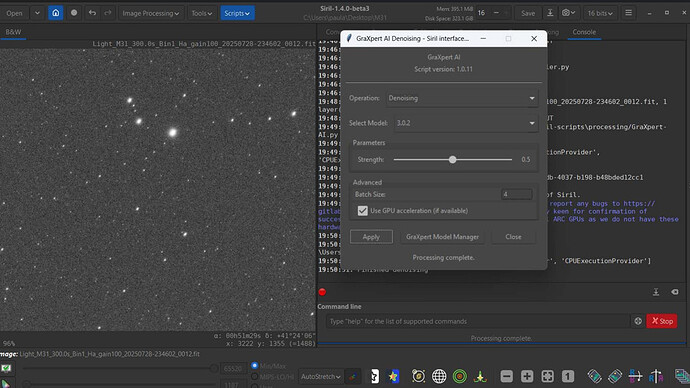Open the AutoStretch display mode dropdown
This screenshot has width=690, height=388.
coord(321,377)
